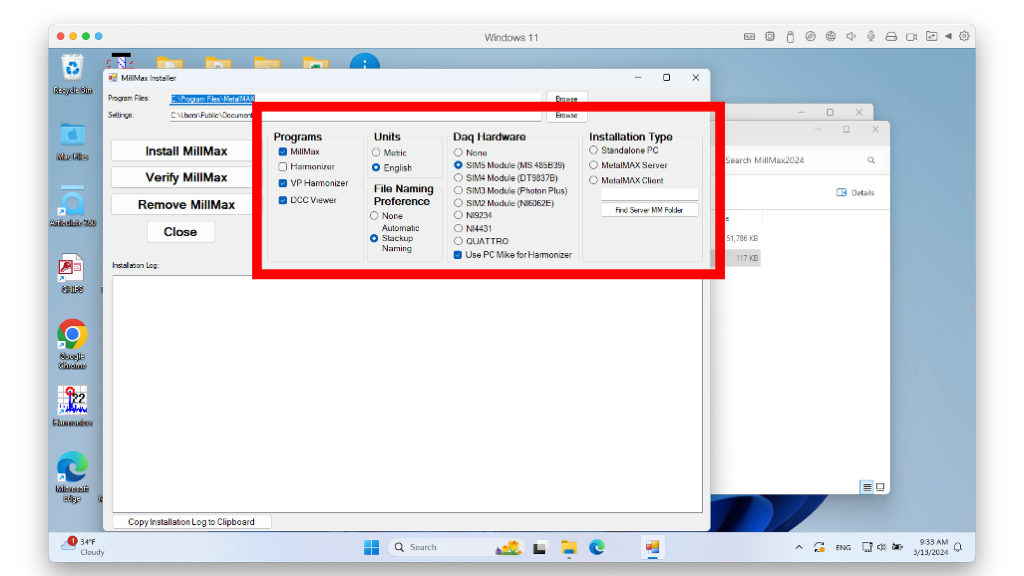The image size is (1024, 576).
Task: Select SIM4 Module (DT9837B)
Action: pos(458,178)
